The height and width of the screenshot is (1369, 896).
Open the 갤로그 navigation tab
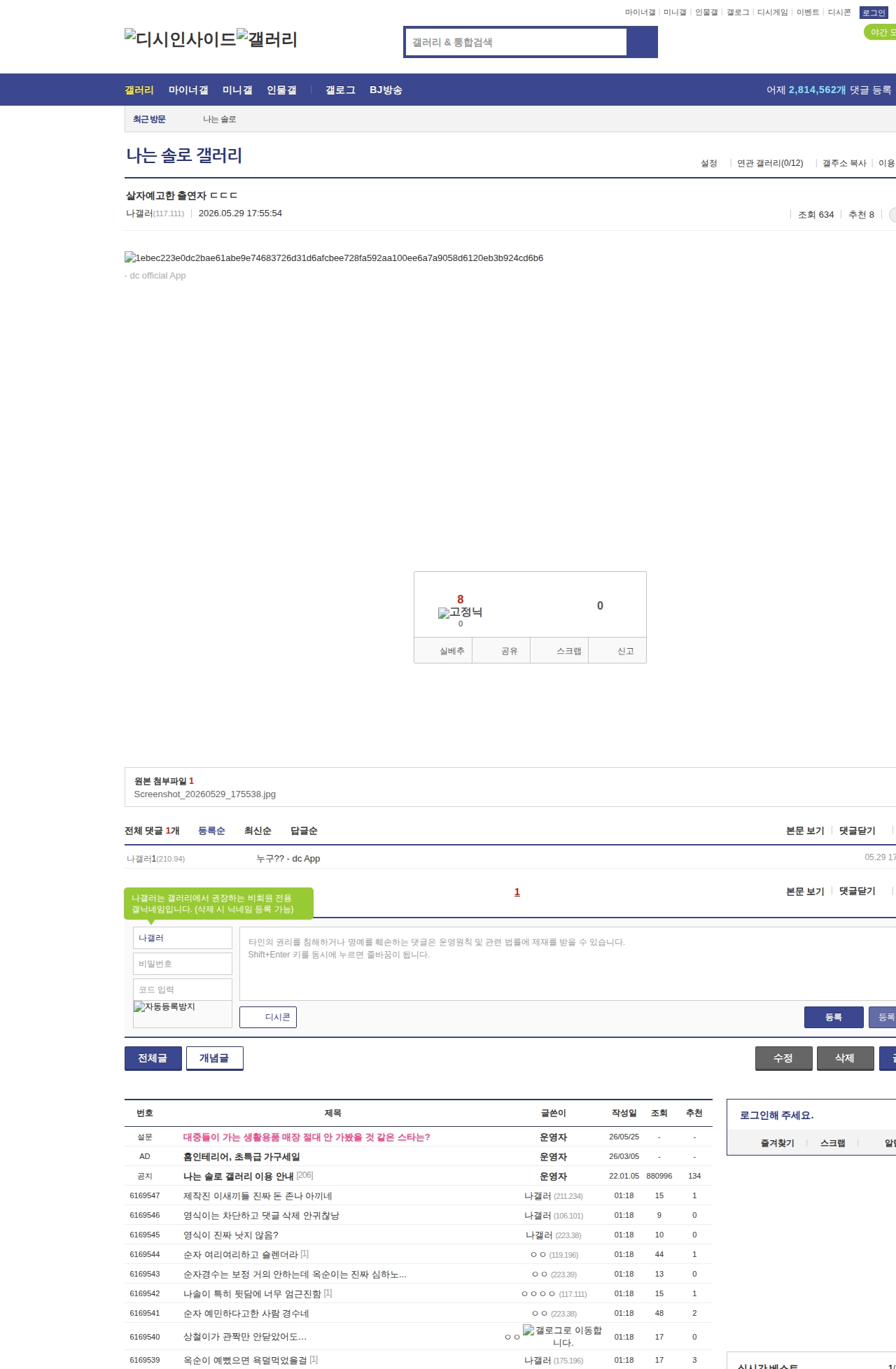click(x=340, y=90)
